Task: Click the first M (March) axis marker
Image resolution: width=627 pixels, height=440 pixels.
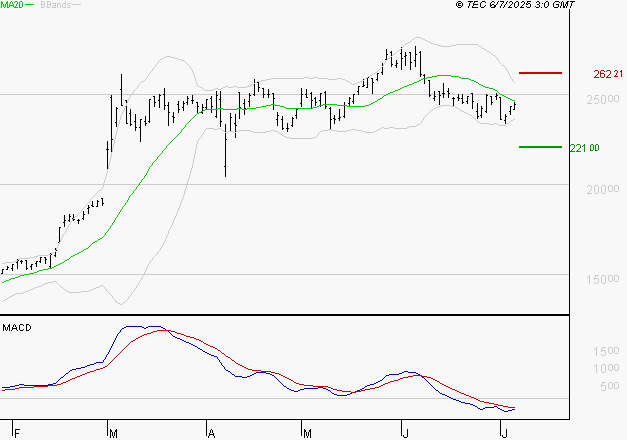Action: click(113, 433)
